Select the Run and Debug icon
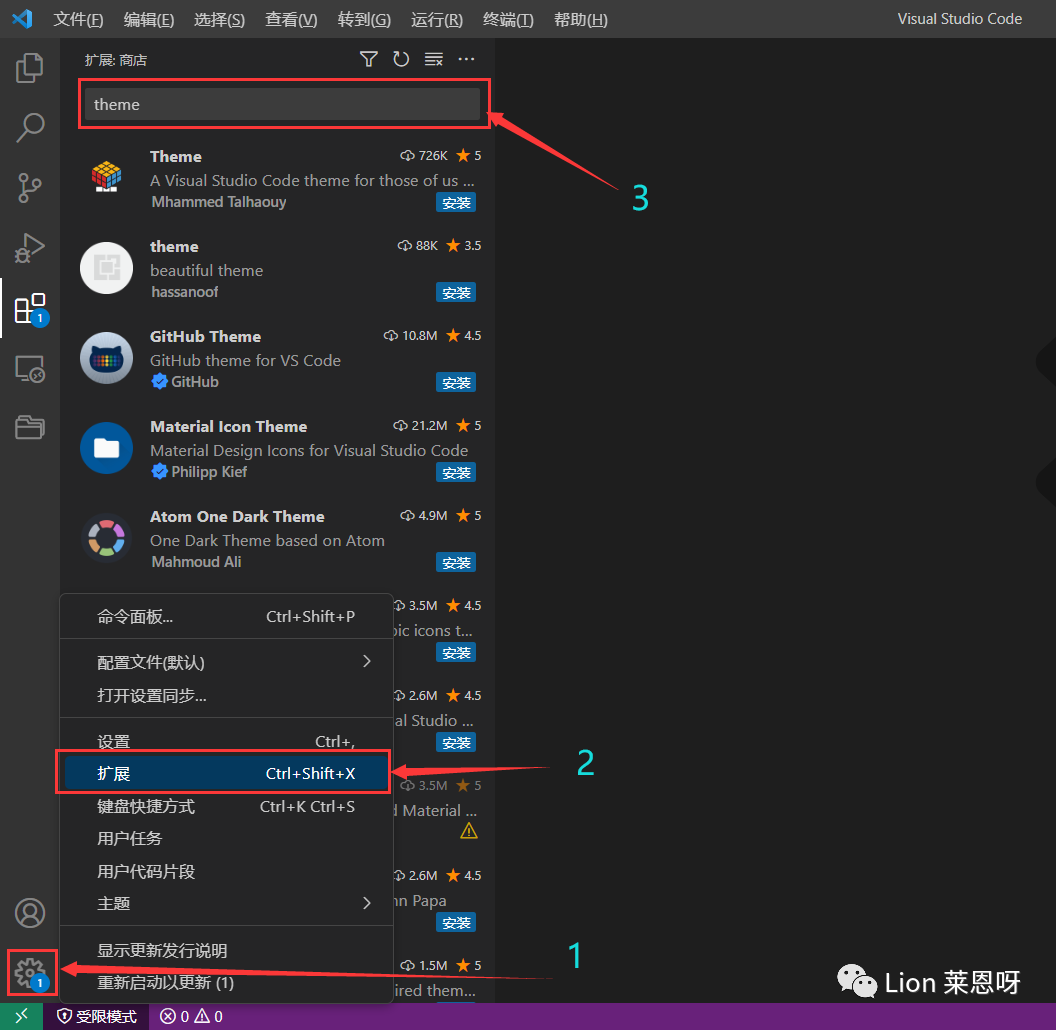This screenshot has height=1030, width=1056. (29, 250)
